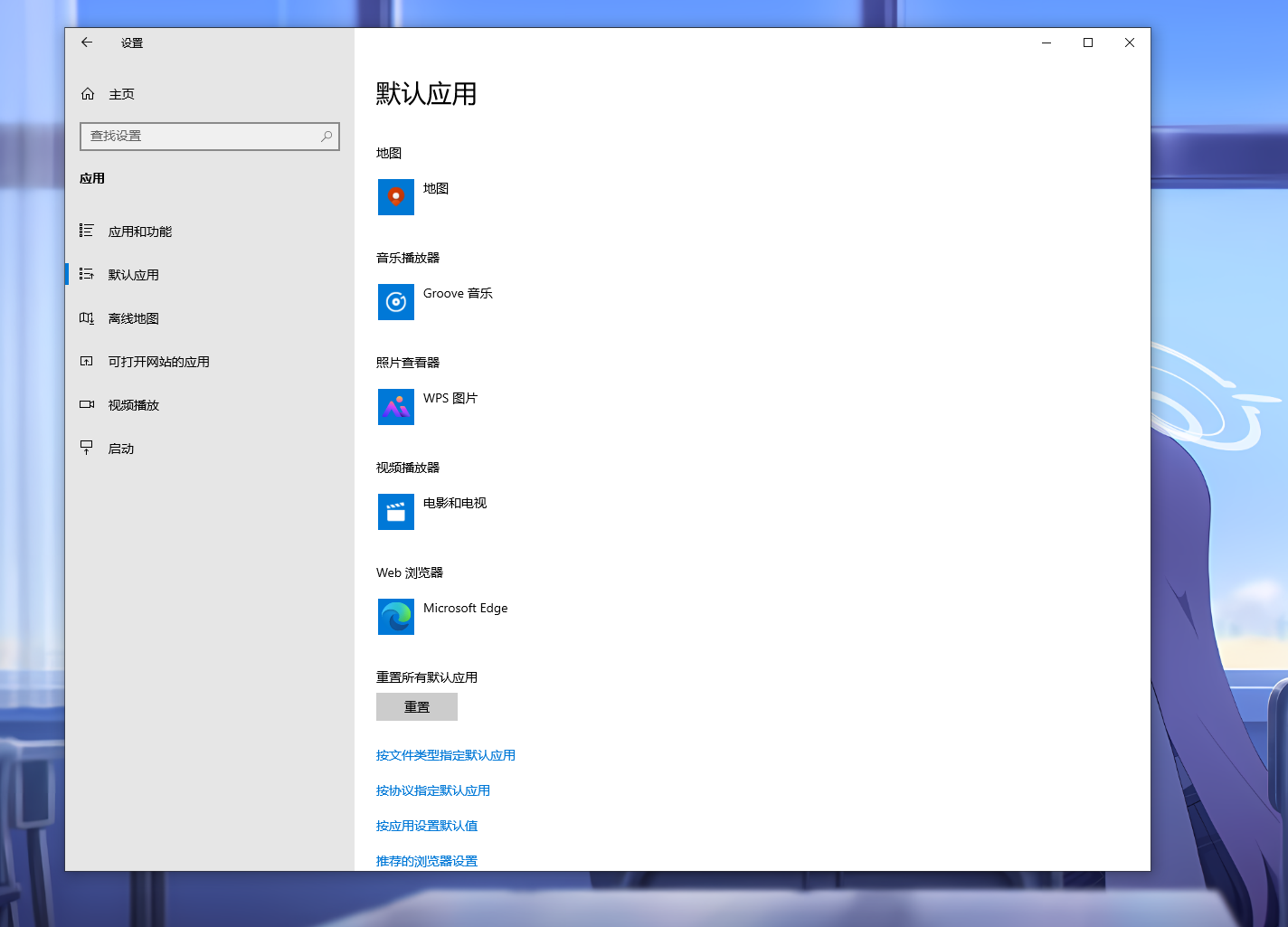Click the 应用和功能 list icon

click(87, 231)
